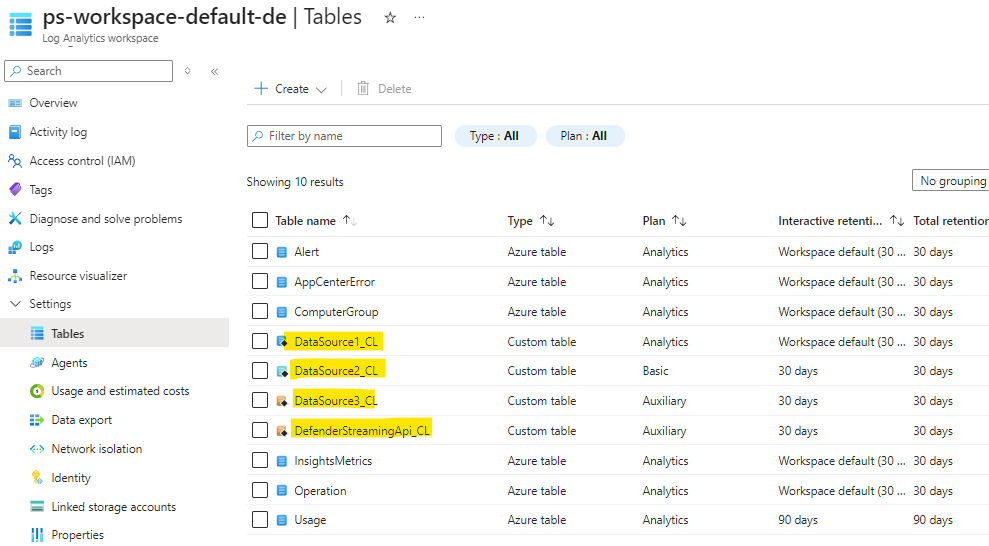Click the Filter by name field

coord(344,136)
